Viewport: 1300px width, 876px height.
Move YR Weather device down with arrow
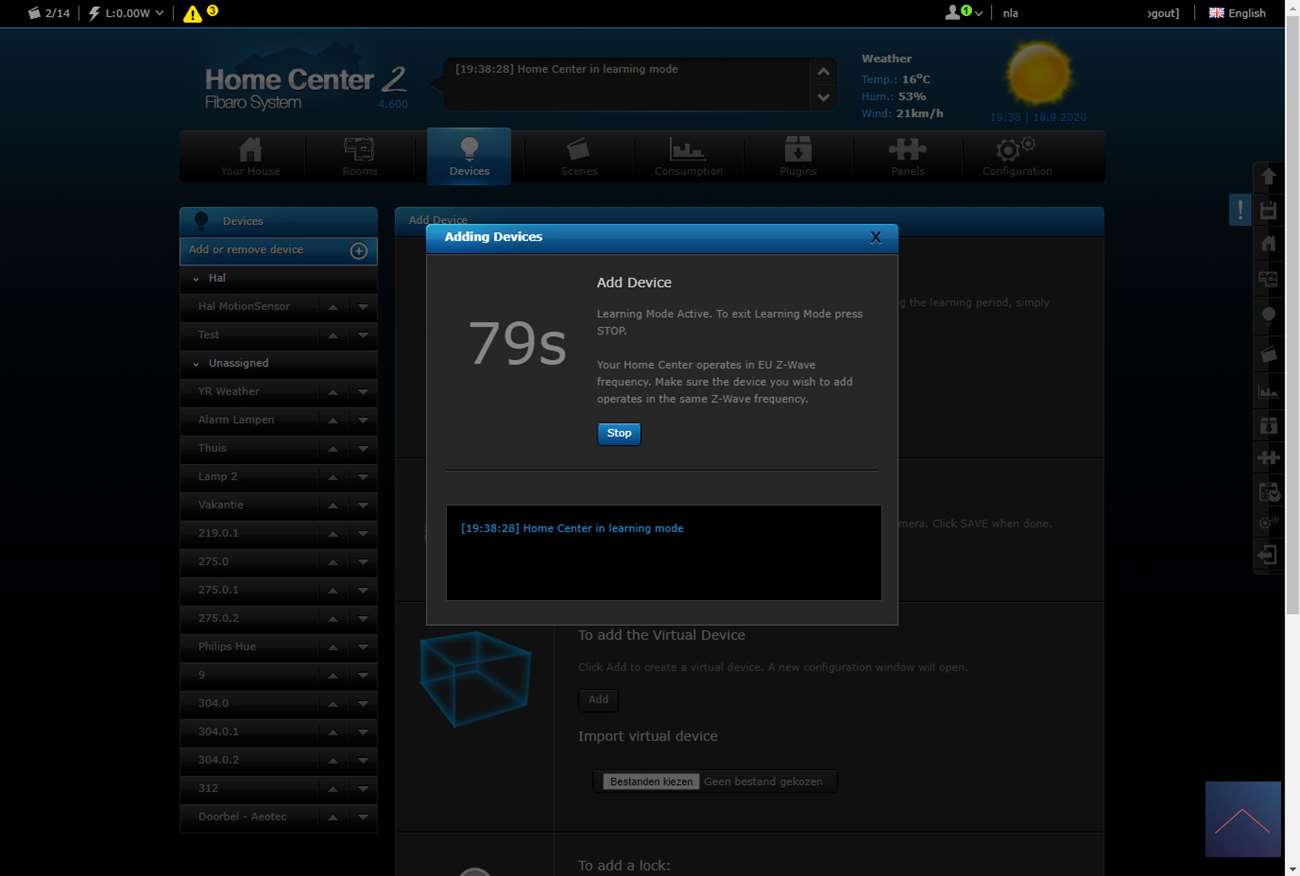point(363,392)
